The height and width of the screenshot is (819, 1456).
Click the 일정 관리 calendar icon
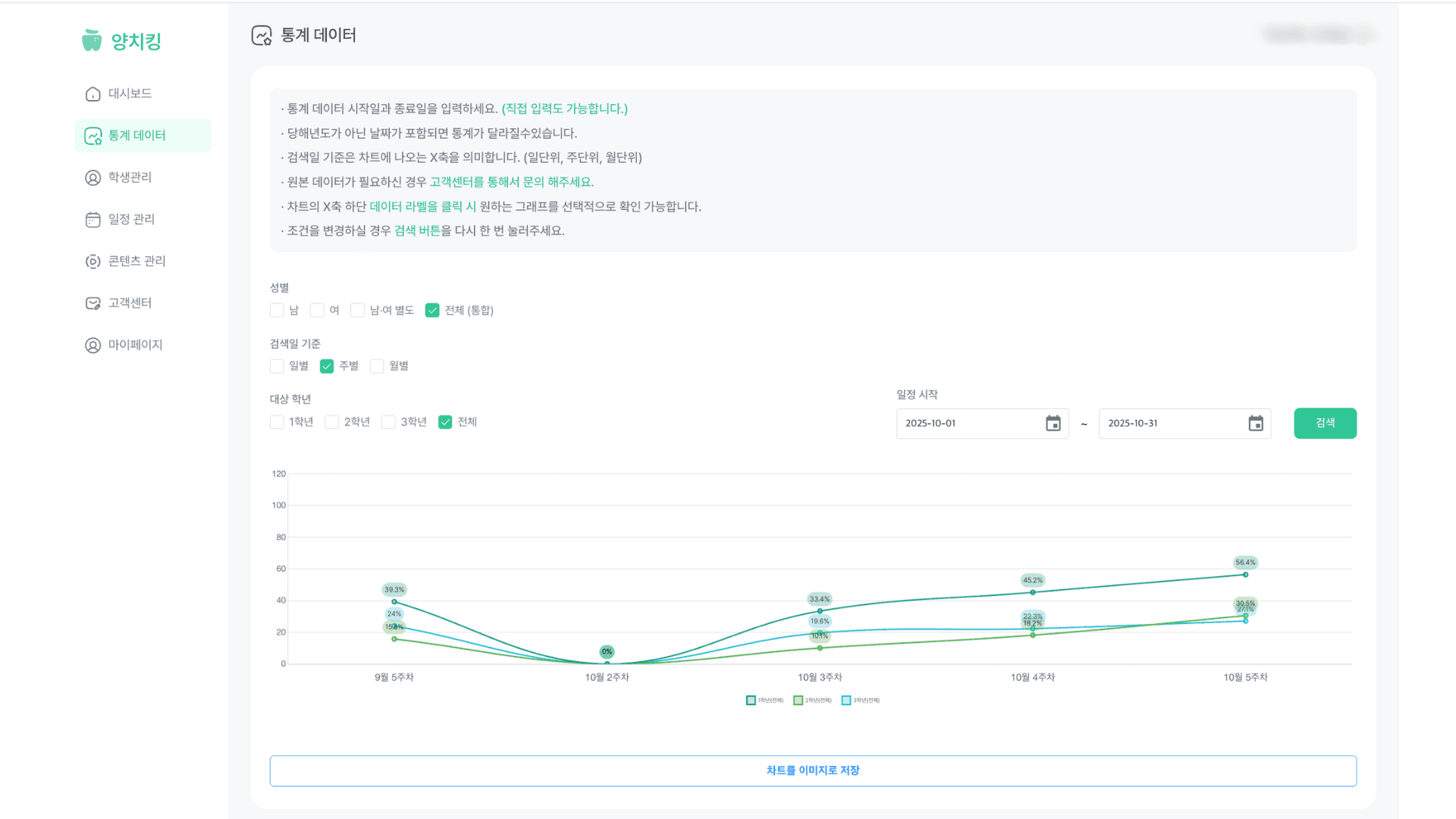[x=93, y=219]
